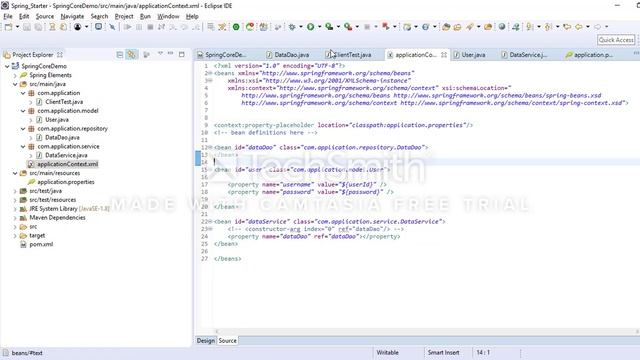
Task: Click the Next Annotation toolbar icon
Action: pyautogui.click(x=530, y=27)
